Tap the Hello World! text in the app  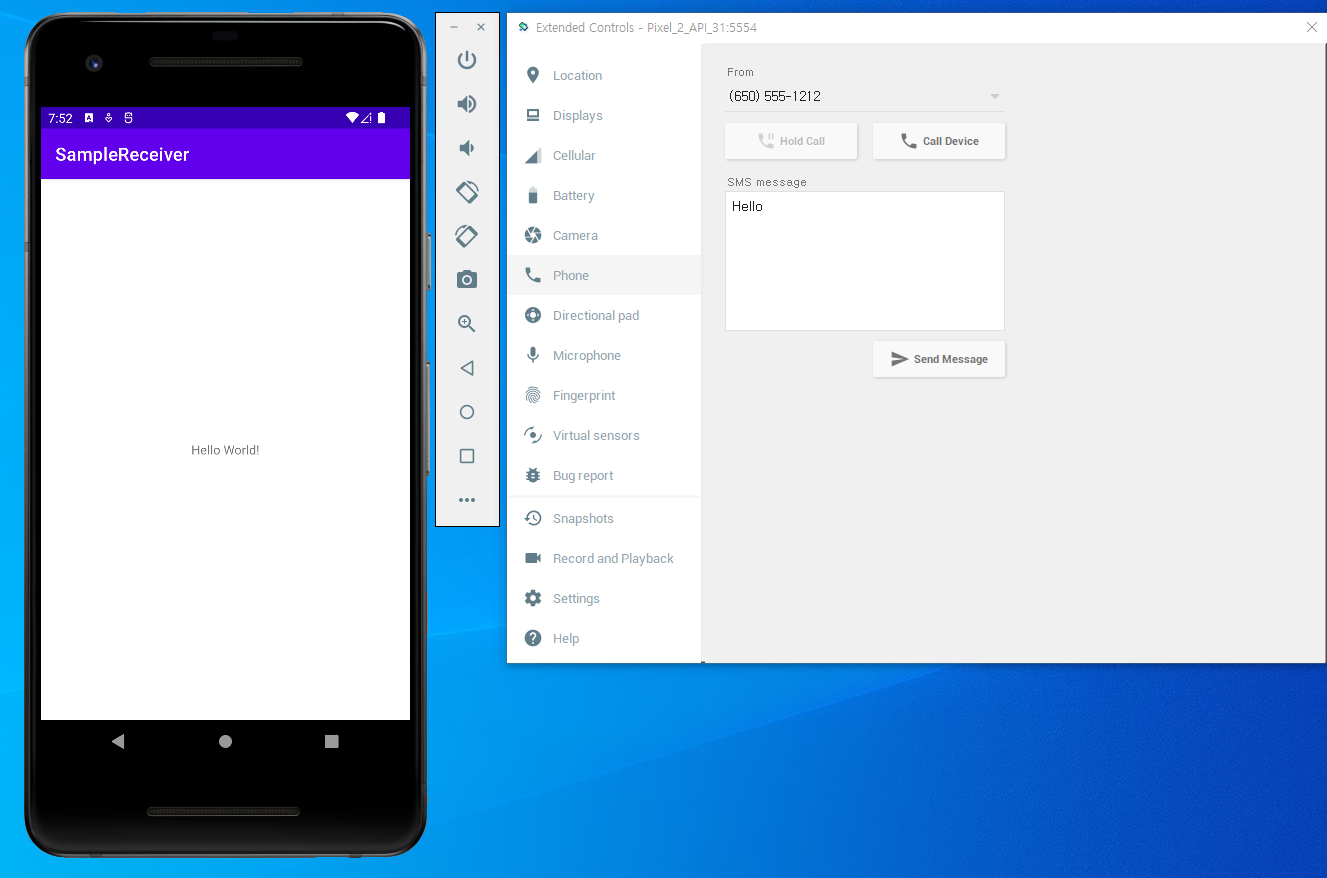[225, 450]
